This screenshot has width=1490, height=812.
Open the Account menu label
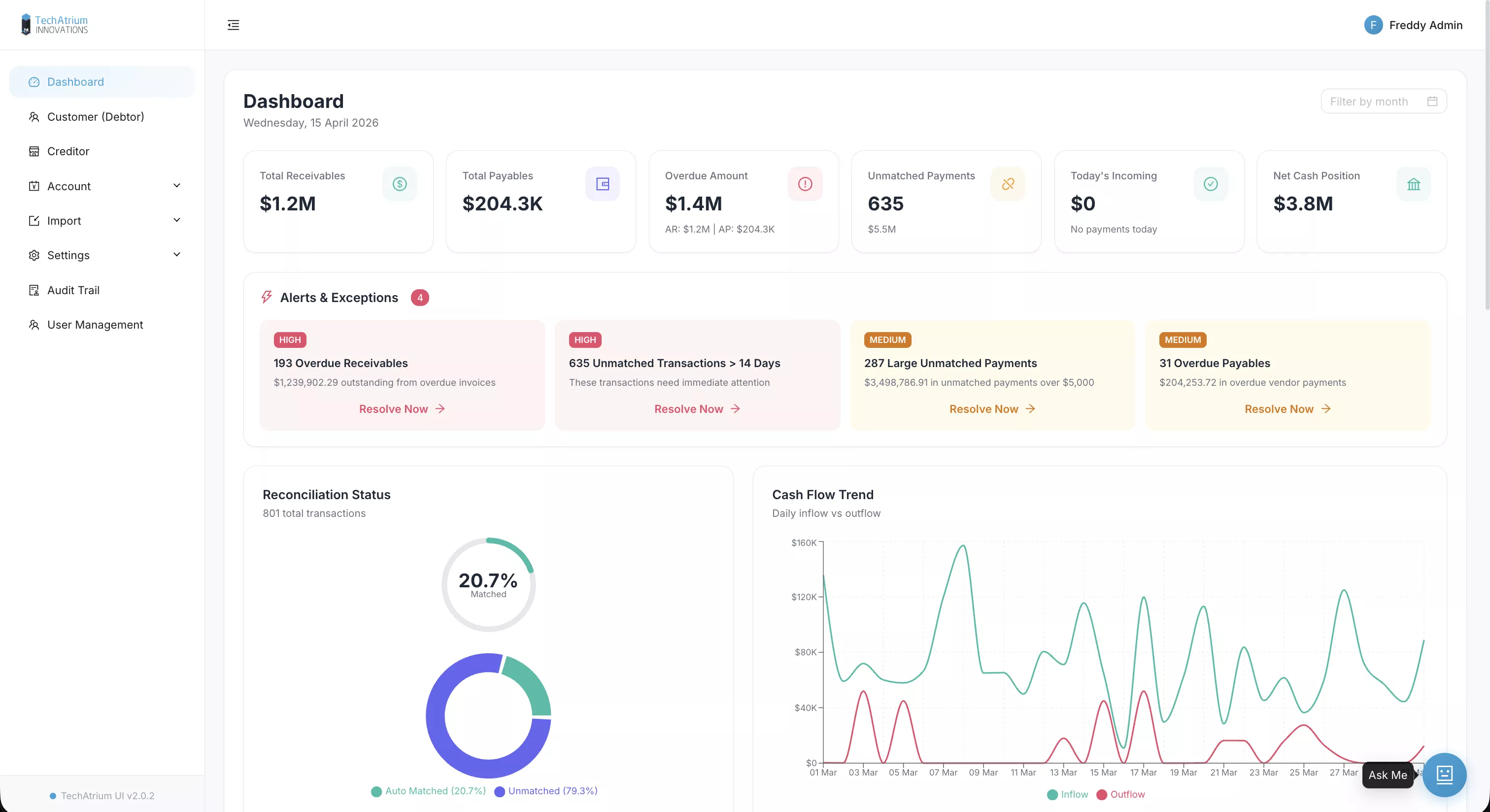(69, 186)
